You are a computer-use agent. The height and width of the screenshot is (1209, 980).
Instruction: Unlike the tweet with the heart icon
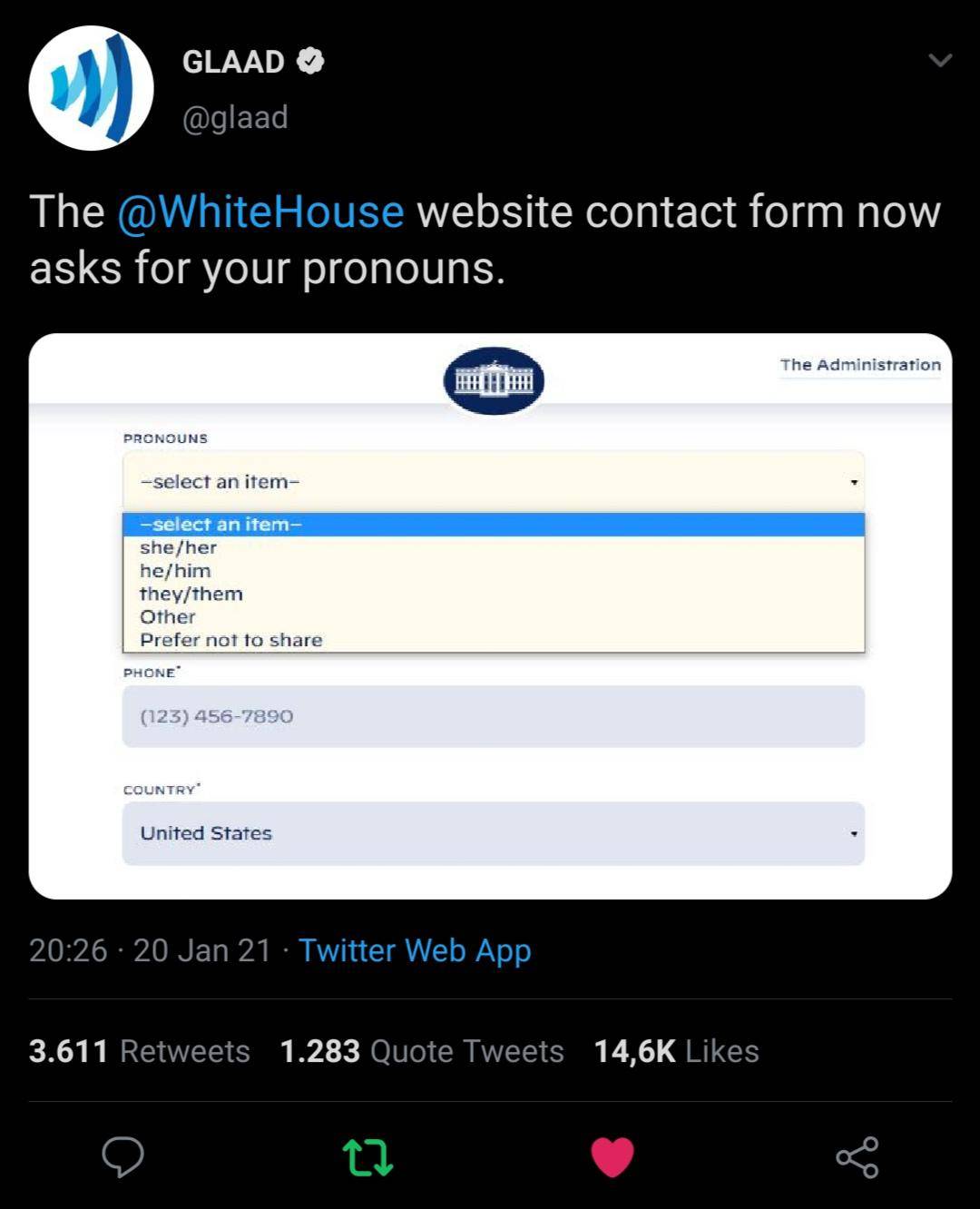coord(612,1157)
